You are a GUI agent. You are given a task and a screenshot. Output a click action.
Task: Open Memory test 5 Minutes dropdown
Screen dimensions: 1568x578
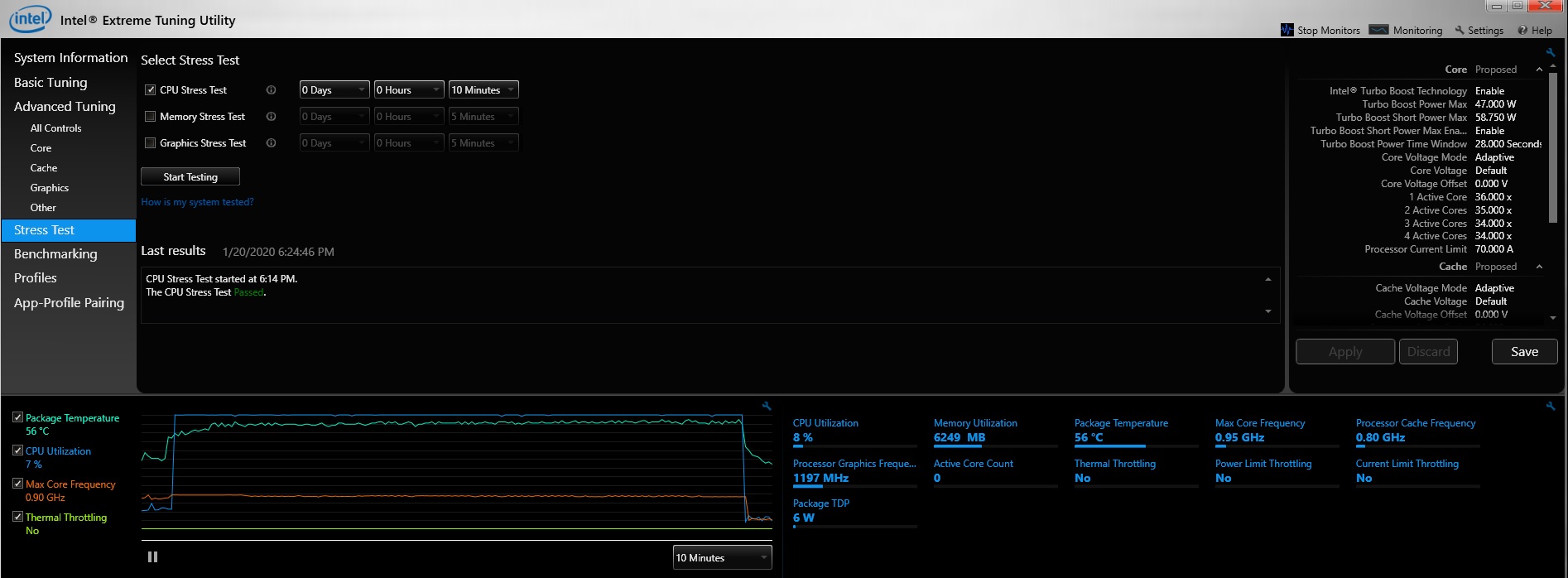point(483,117)
